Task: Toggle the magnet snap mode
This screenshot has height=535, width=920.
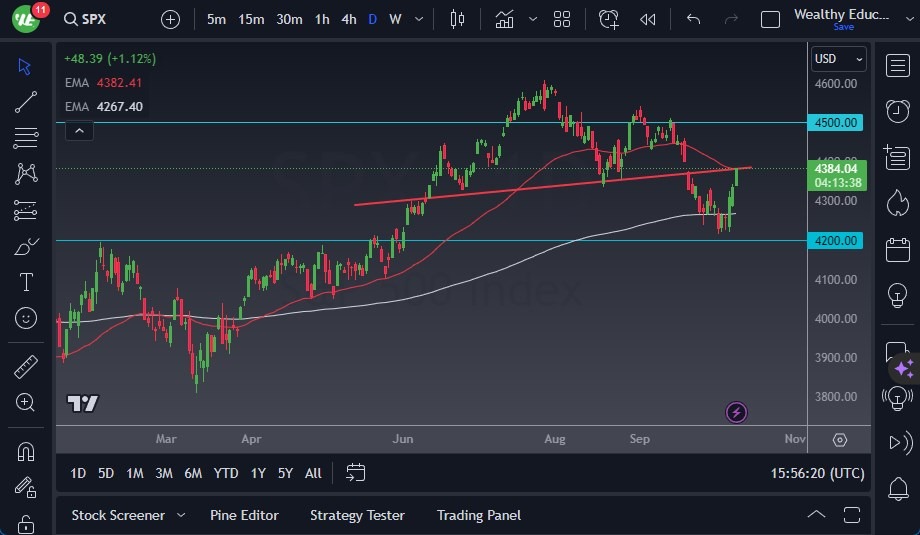Action: point(26,451)
